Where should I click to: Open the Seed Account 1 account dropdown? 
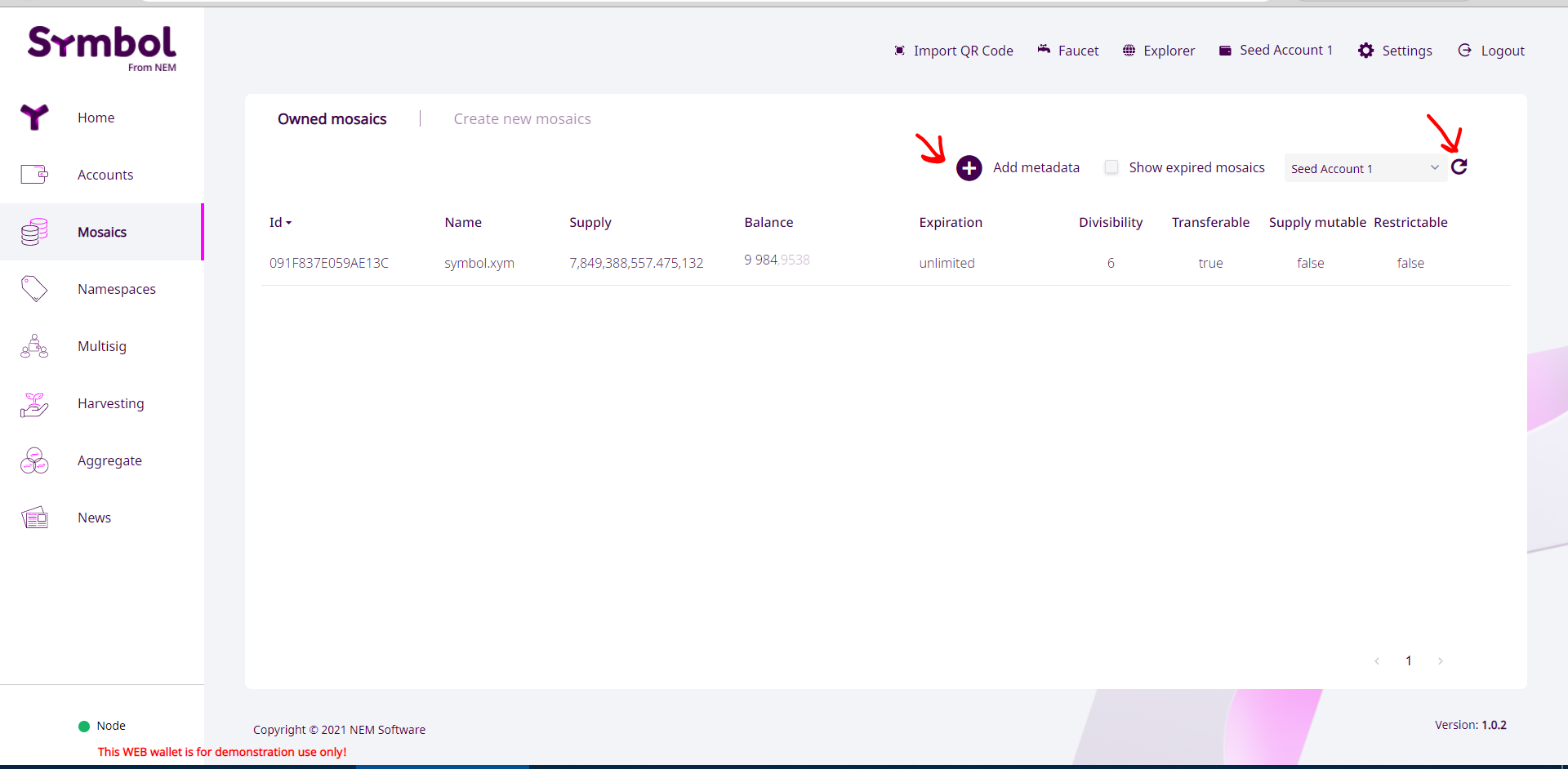(x=1365, y=168)
